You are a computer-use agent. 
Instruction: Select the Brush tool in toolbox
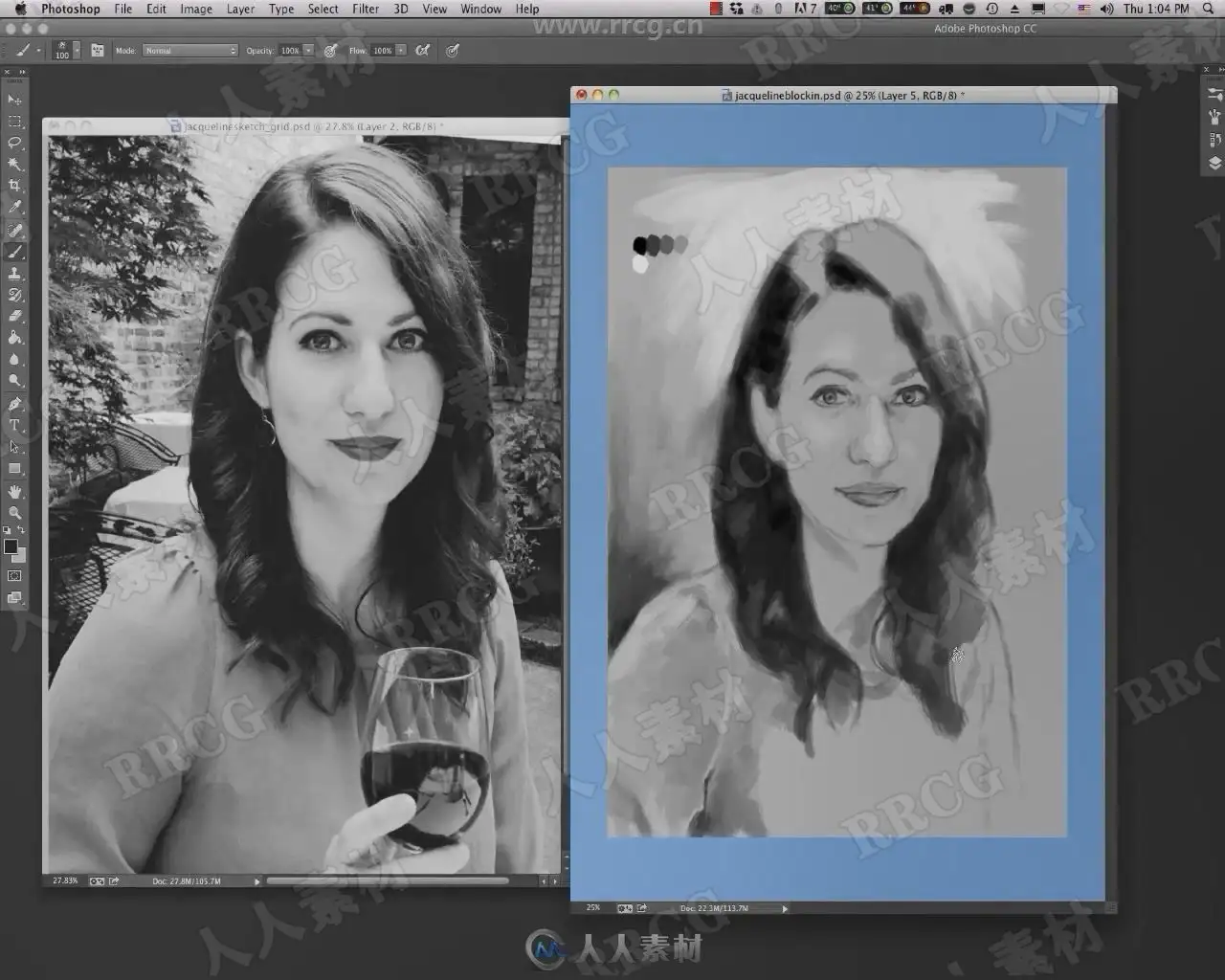coord(14,253)
